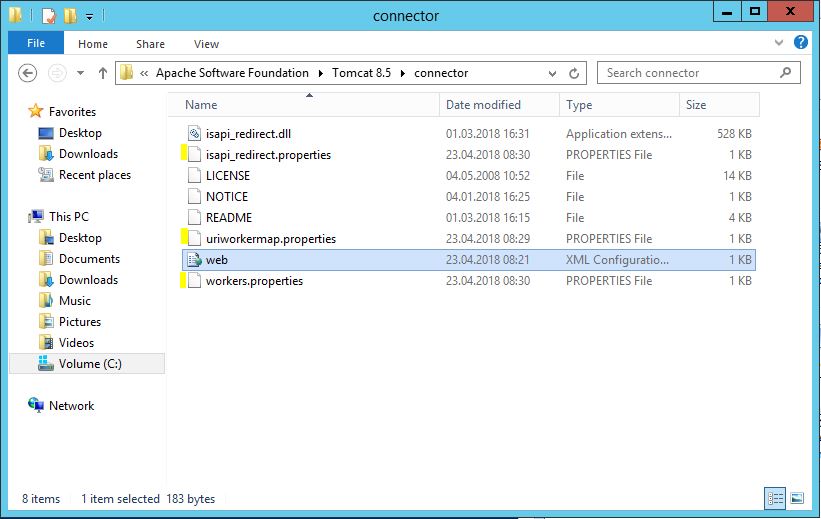Select Volume (C:) drive
Viewport: 821px width, 519px height.
tap(87, 363)
